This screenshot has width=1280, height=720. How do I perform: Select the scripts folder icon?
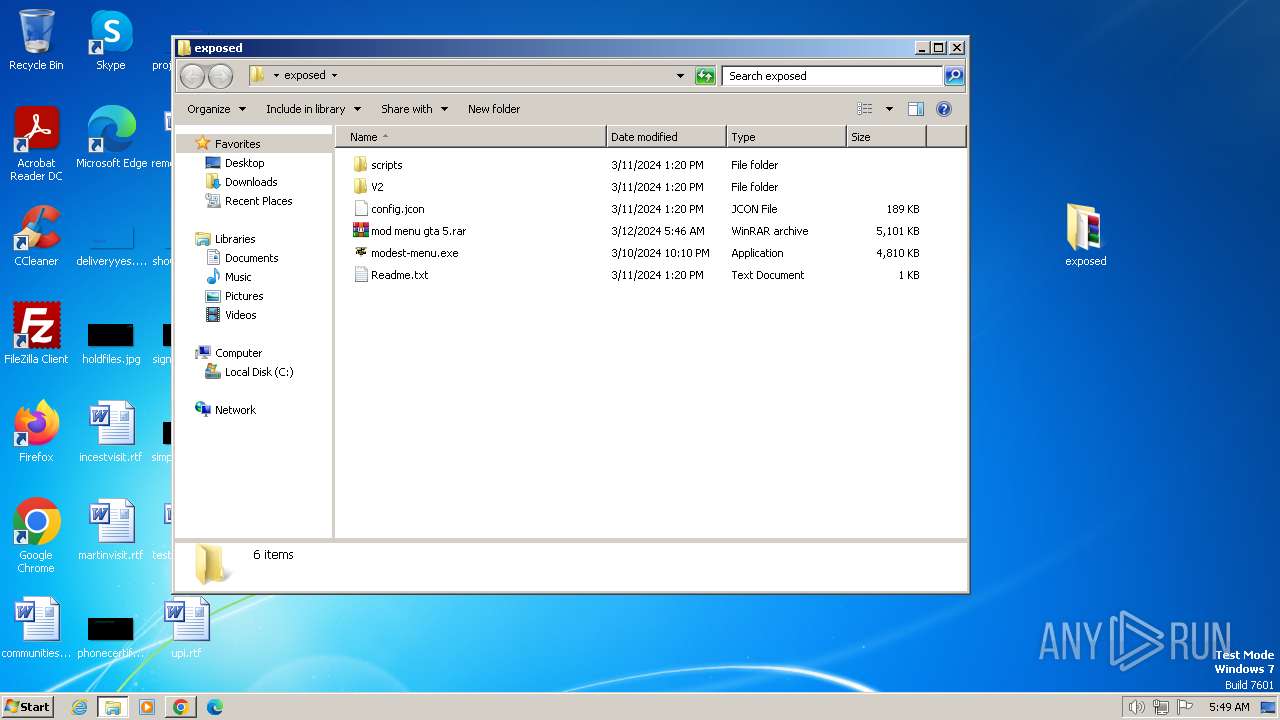pyautogui.click(x=361, y=165)
